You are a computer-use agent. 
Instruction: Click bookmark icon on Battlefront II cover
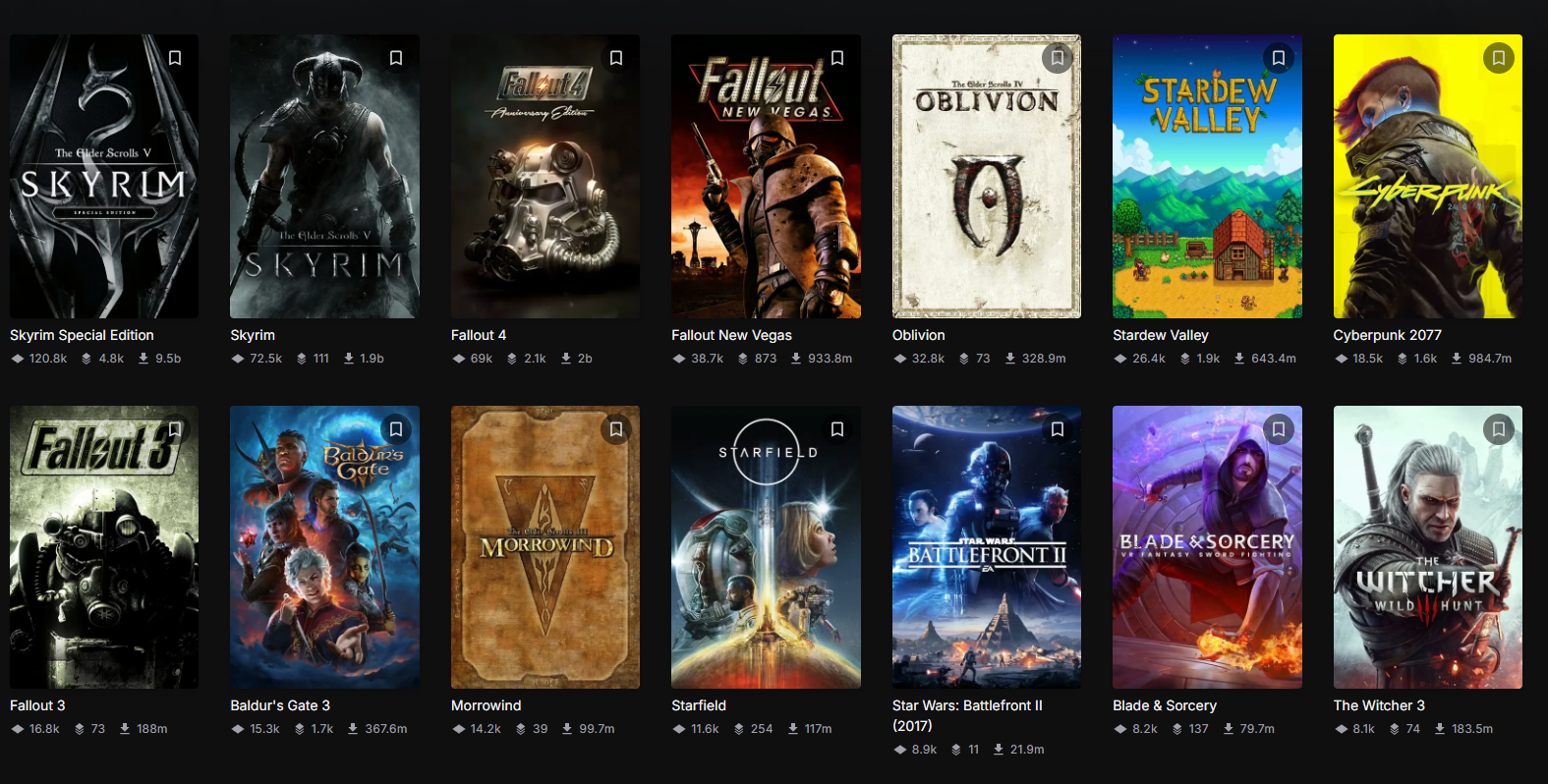tap(1058, 429)
